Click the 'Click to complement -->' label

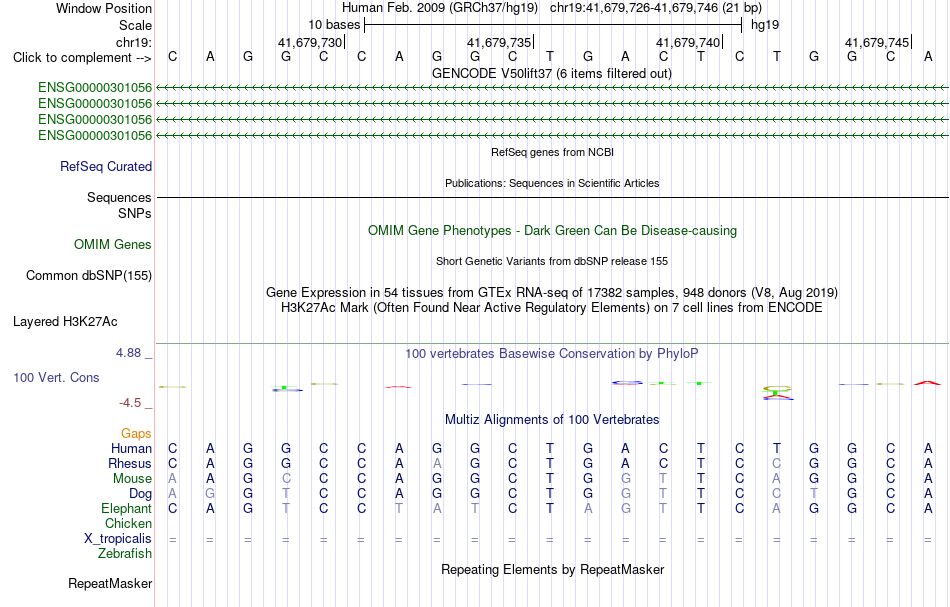[82, 58]
